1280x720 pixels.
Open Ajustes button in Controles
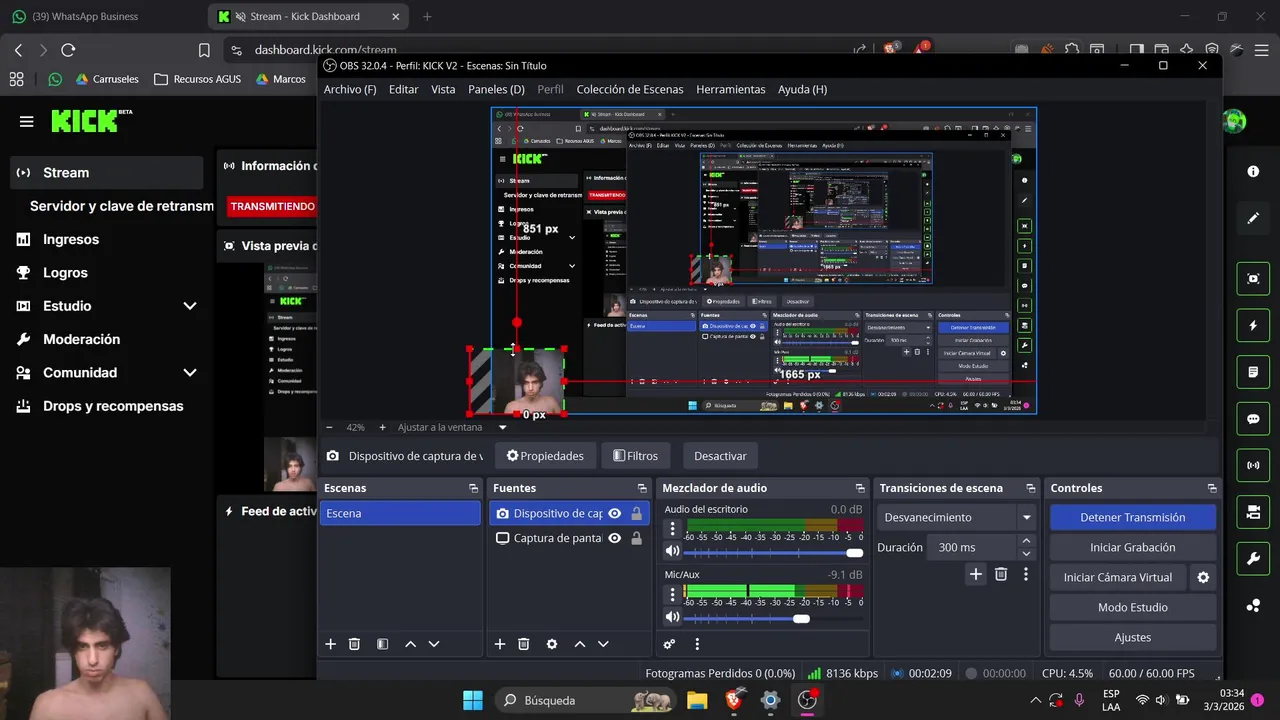click(1133, 637)
